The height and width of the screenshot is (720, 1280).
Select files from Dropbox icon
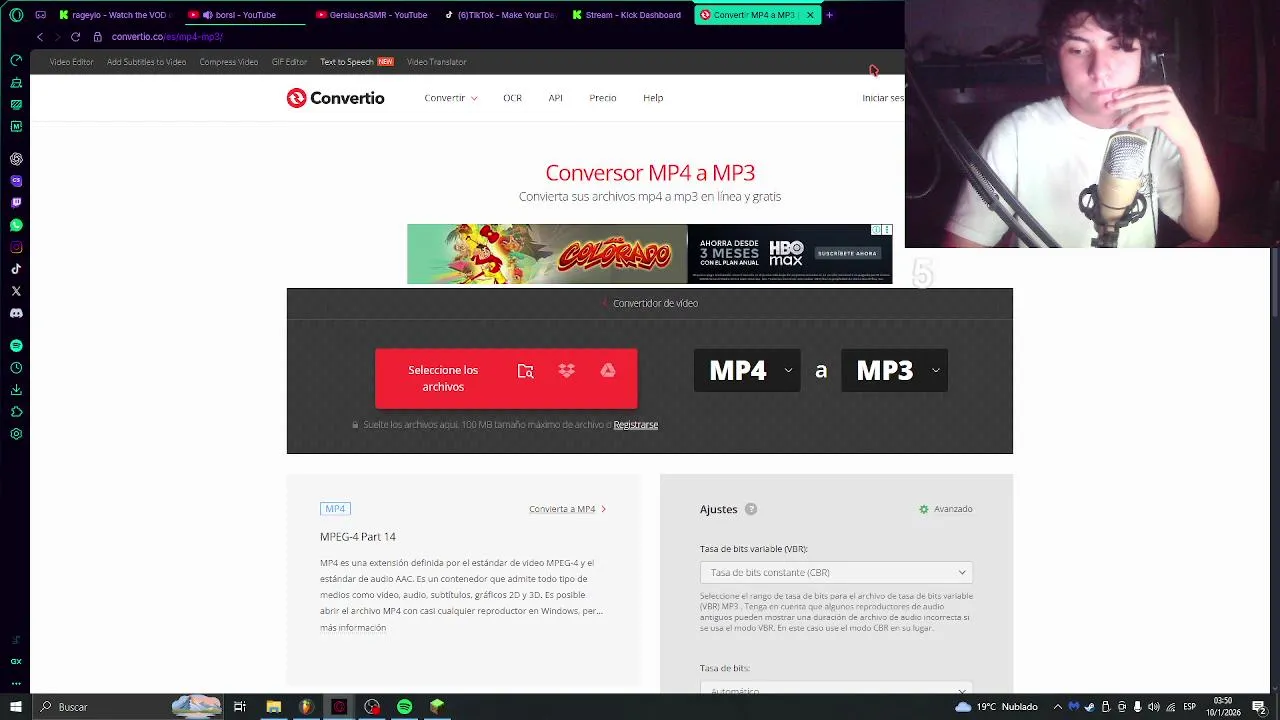567,371
